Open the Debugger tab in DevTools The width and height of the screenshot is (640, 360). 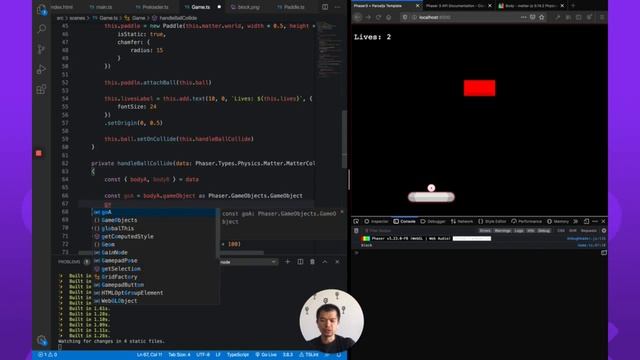pyautogui.click(x=433, y=221)
